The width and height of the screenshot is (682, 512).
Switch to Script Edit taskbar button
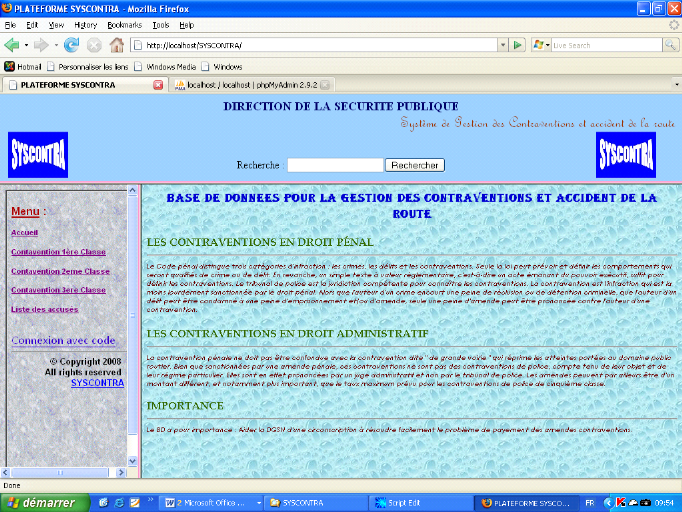pyautogui.click(x=421, y=503)
